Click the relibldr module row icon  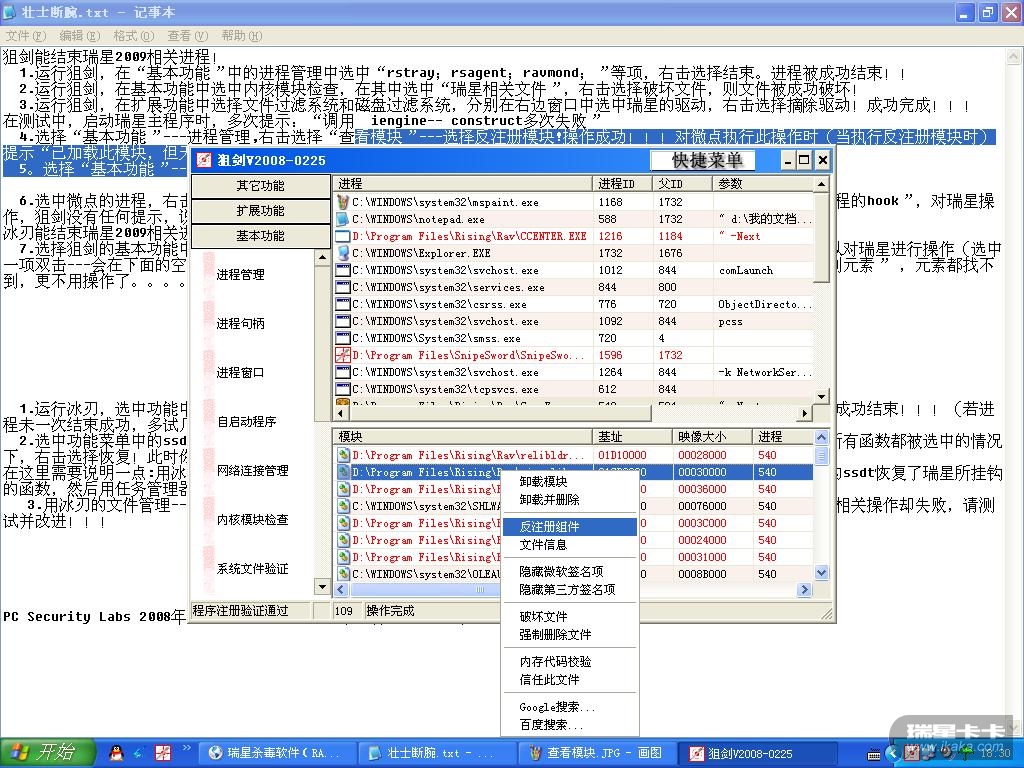click(343, 455)
